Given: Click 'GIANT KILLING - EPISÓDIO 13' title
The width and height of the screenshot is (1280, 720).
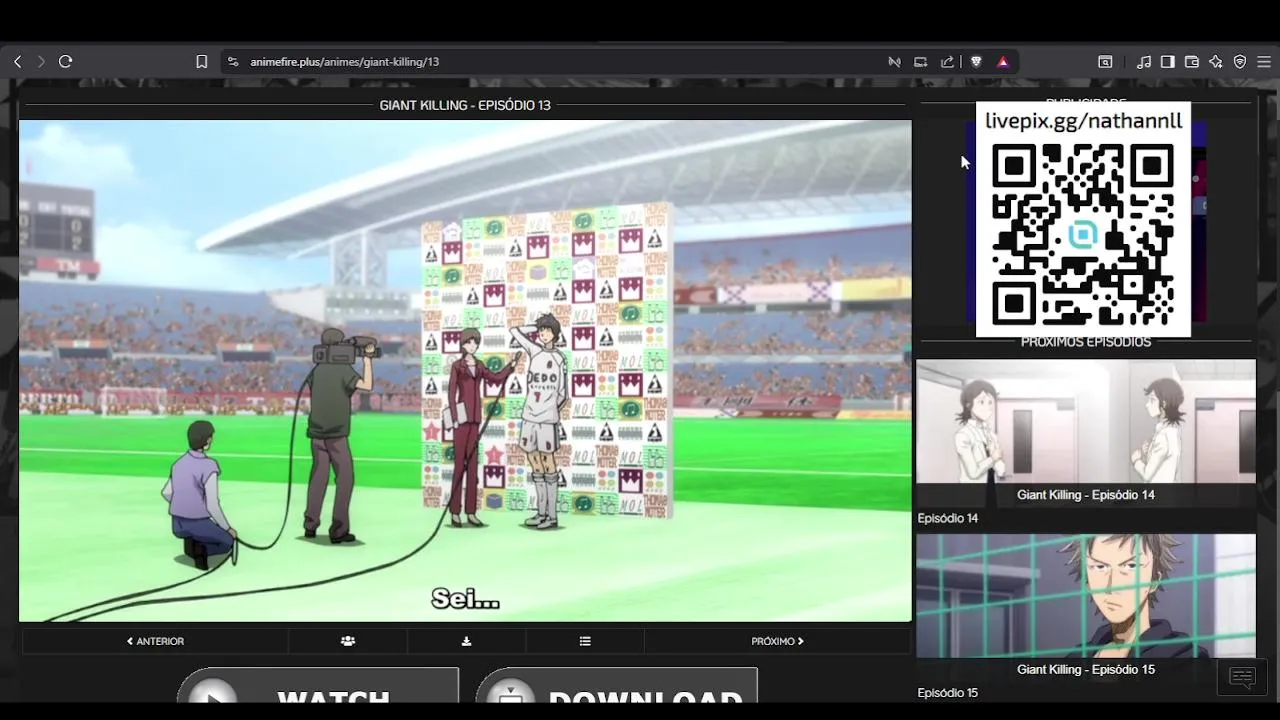Looking at the screenshot, I should (x=465, y=105).
